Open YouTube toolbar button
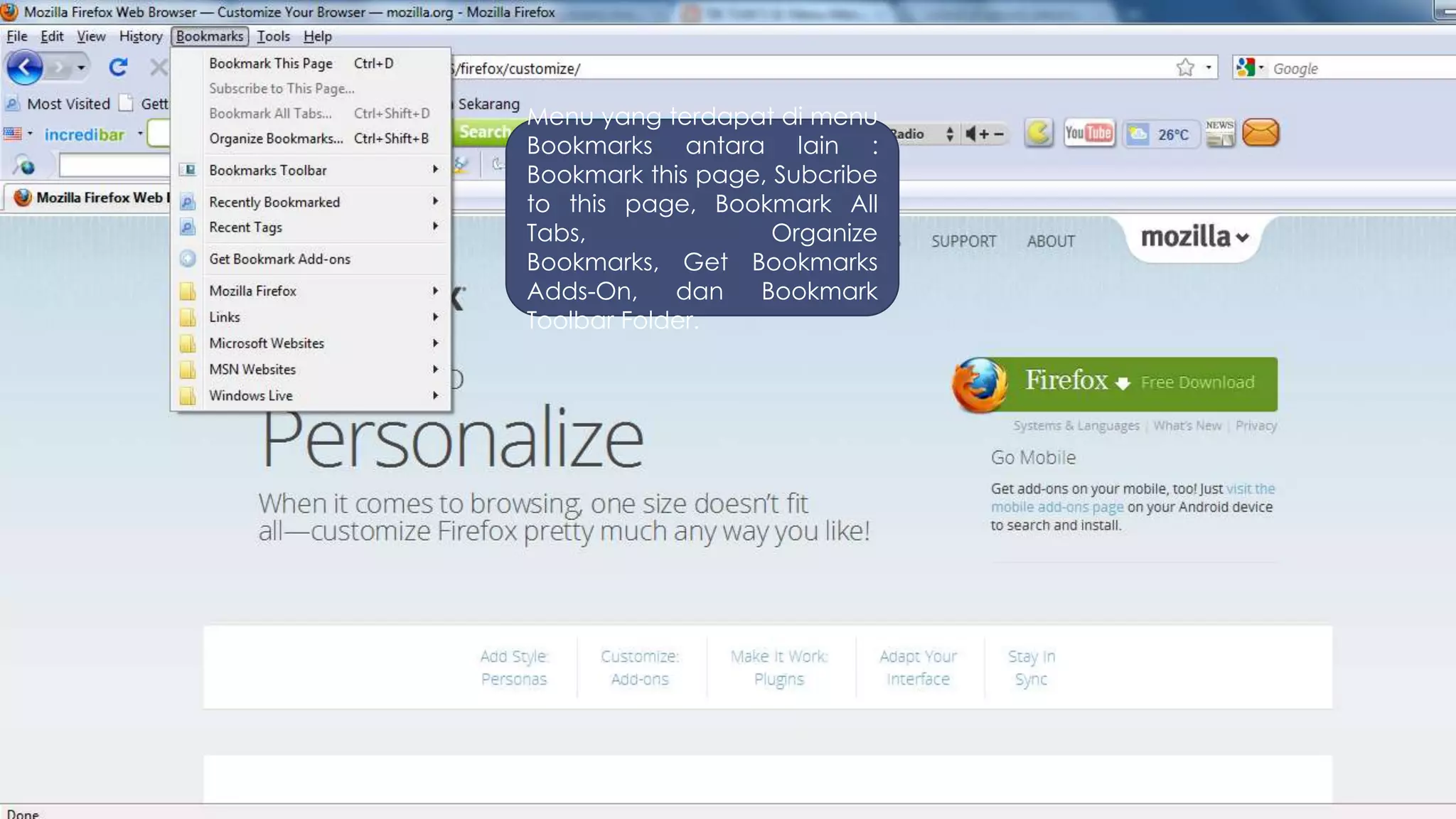 coord(1088,133)
